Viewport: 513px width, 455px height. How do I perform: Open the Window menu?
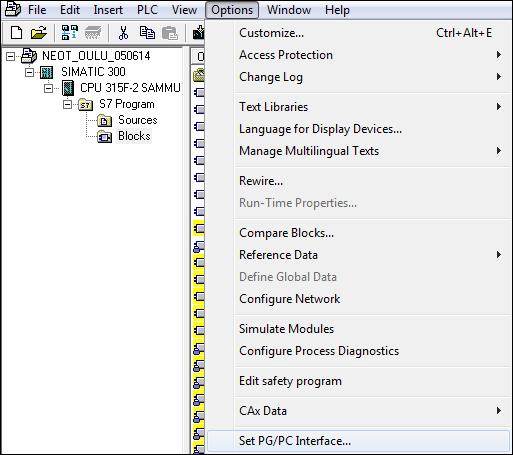[289, 10]
